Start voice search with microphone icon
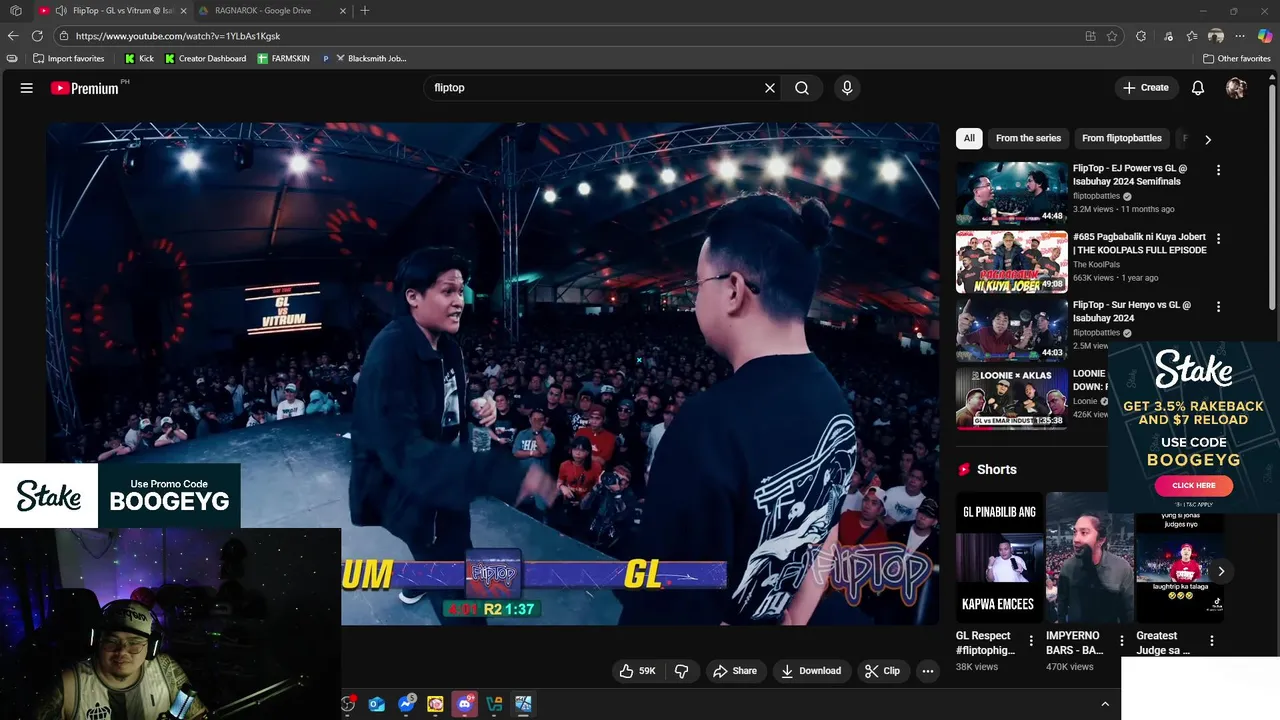The width and height of the screenshot is (1280, 720). tap(847, 88)
